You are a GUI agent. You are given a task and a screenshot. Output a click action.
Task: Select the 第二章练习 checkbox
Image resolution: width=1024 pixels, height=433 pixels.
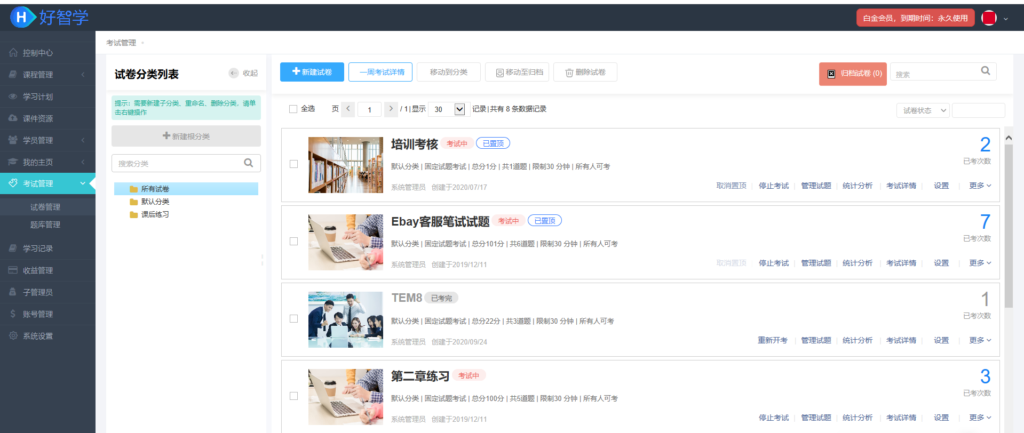(x=294, y=396)
